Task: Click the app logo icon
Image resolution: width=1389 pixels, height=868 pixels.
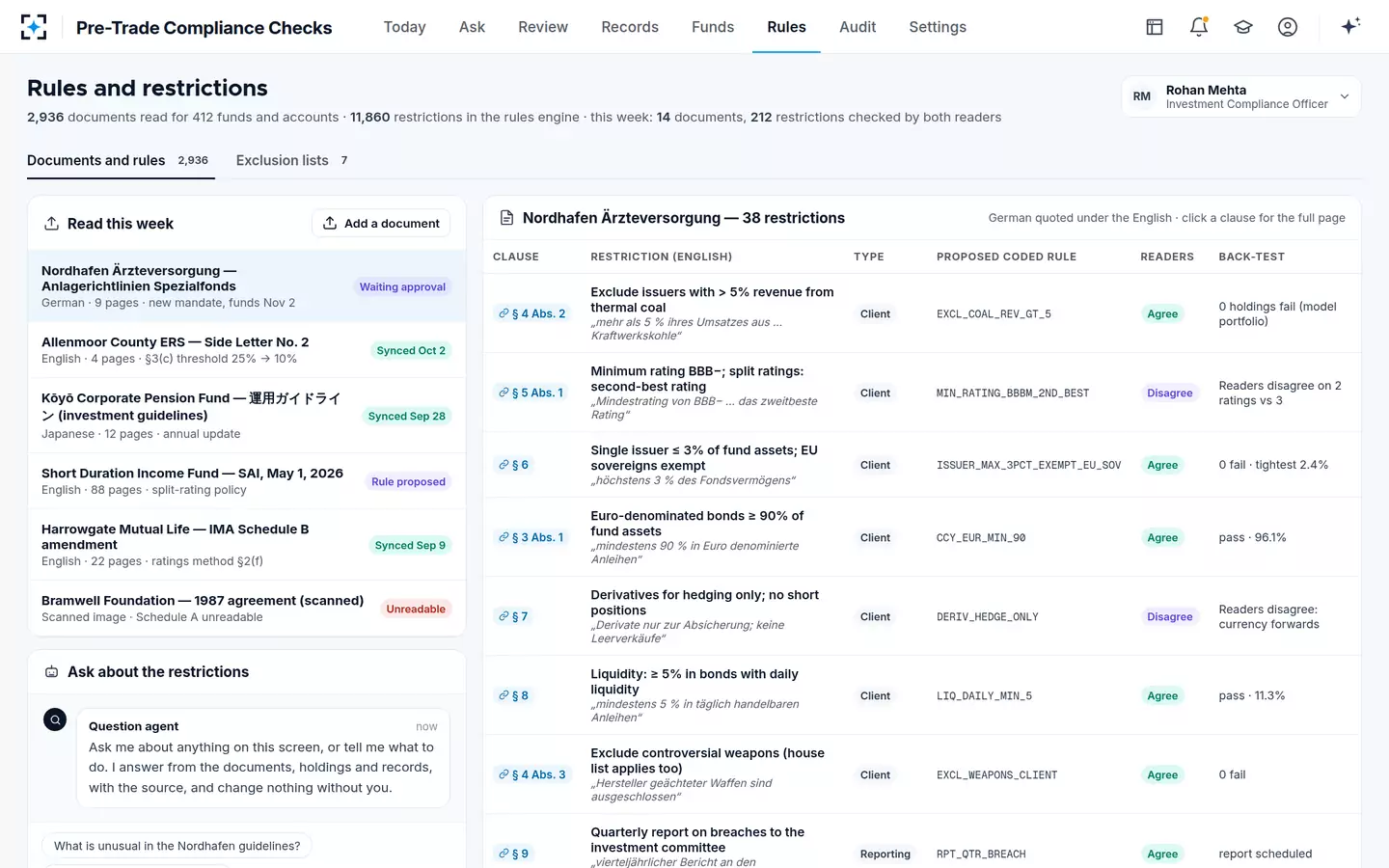Action: tap(34, 27)
